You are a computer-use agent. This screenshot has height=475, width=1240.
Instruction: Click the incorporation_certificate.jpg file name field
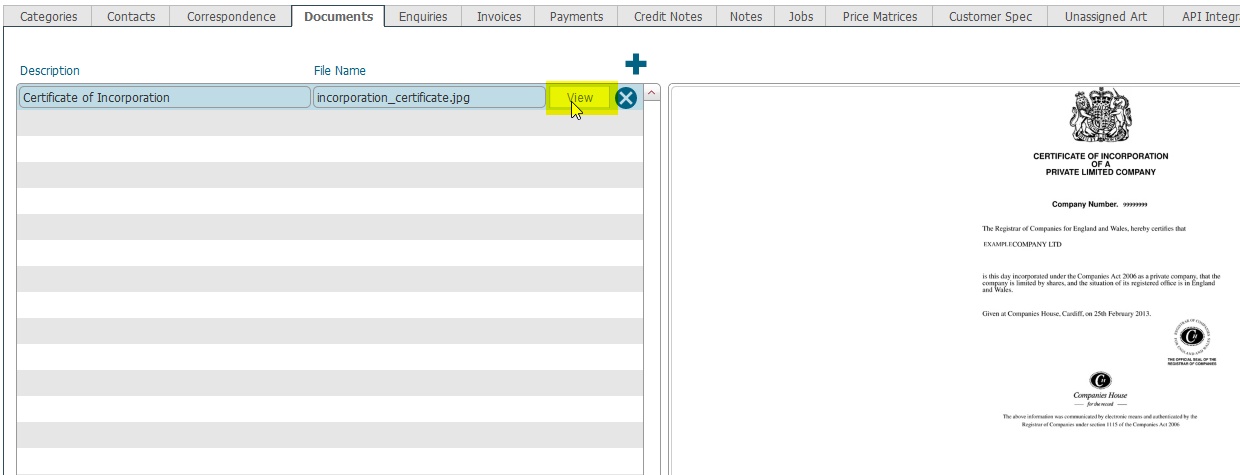click(x=429, y=98)
